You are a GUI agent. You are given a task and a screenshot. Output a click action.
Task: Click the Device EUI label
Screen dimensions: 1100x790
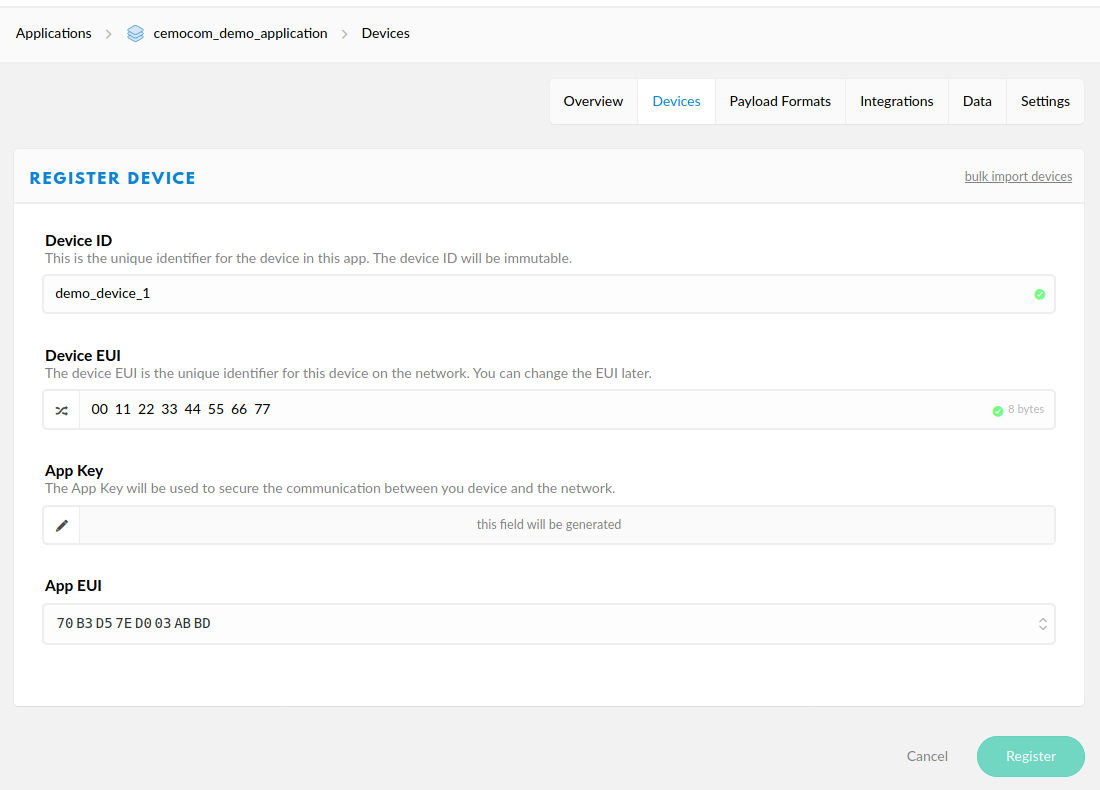click(83, 356)
